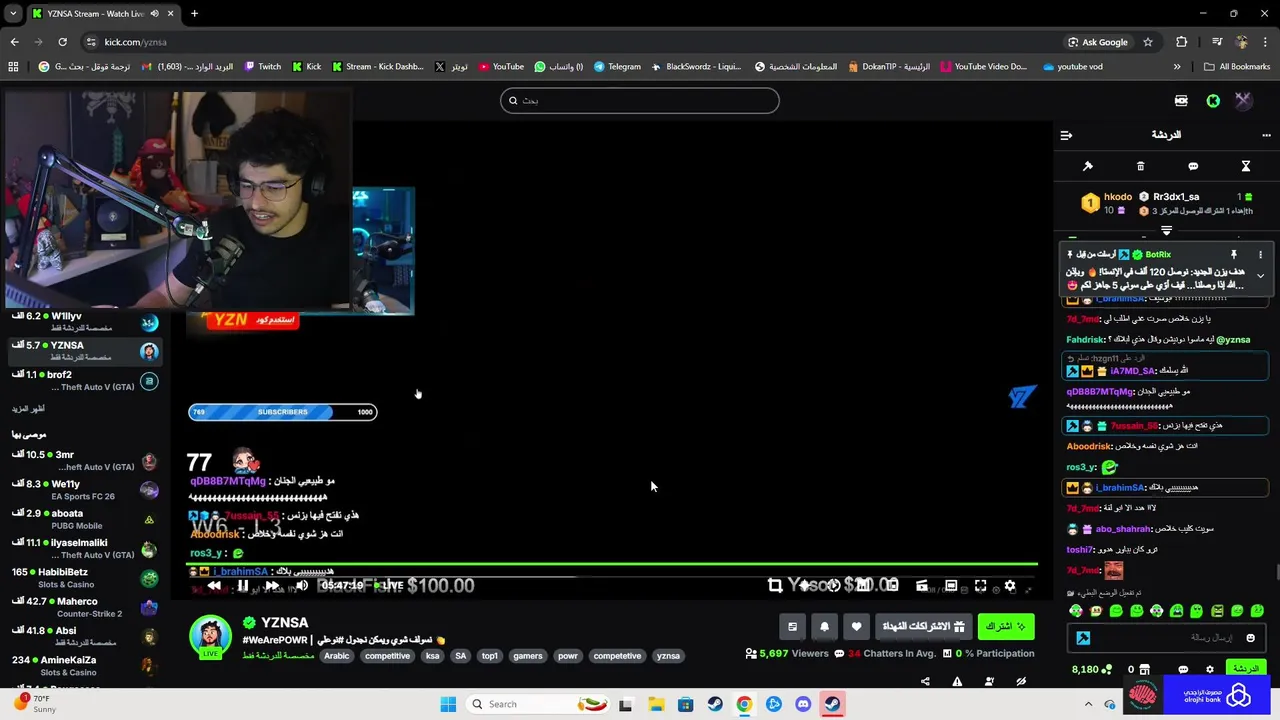
Task: Open the Kick green K profile icon
Action: [1213, 101]
